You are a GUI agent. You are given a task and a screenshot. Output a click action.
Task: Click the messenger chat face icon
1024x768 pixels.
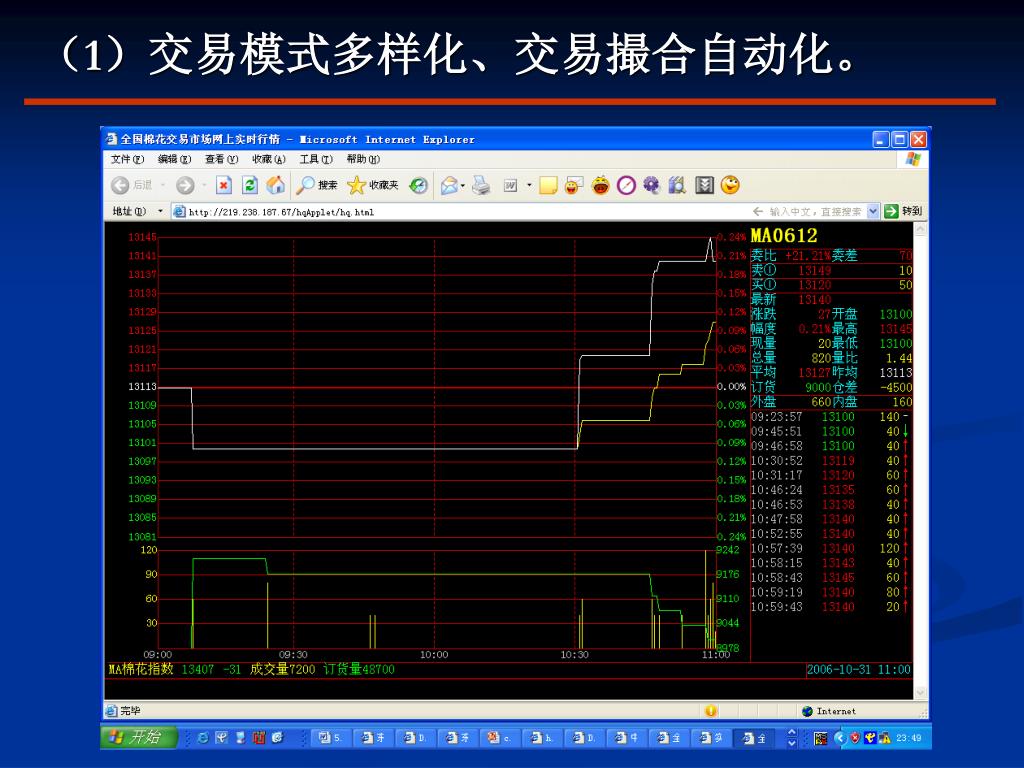point(574,185)
